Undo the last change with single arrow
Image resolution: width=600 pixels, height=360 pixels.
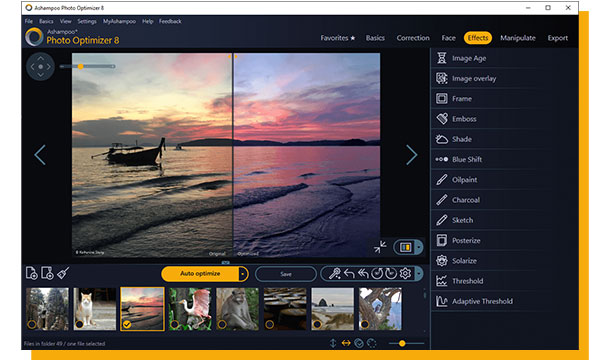point(349,274)
